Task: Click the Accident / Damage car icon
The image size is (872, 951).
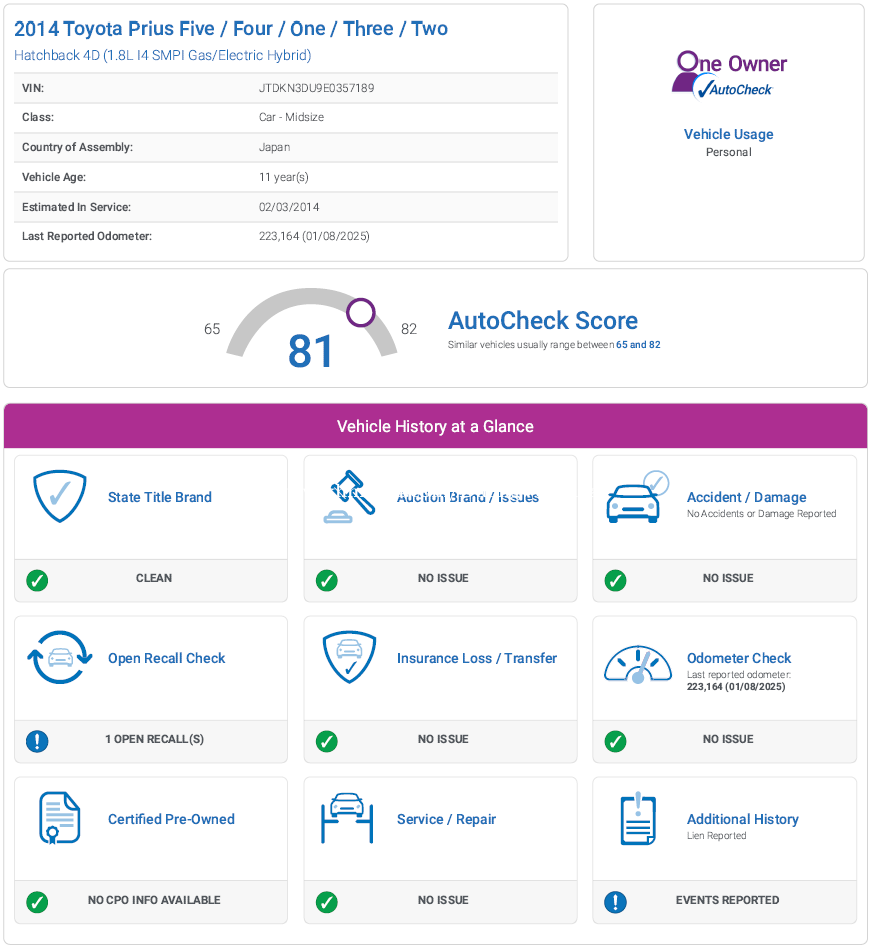Action: coord(637,496)
